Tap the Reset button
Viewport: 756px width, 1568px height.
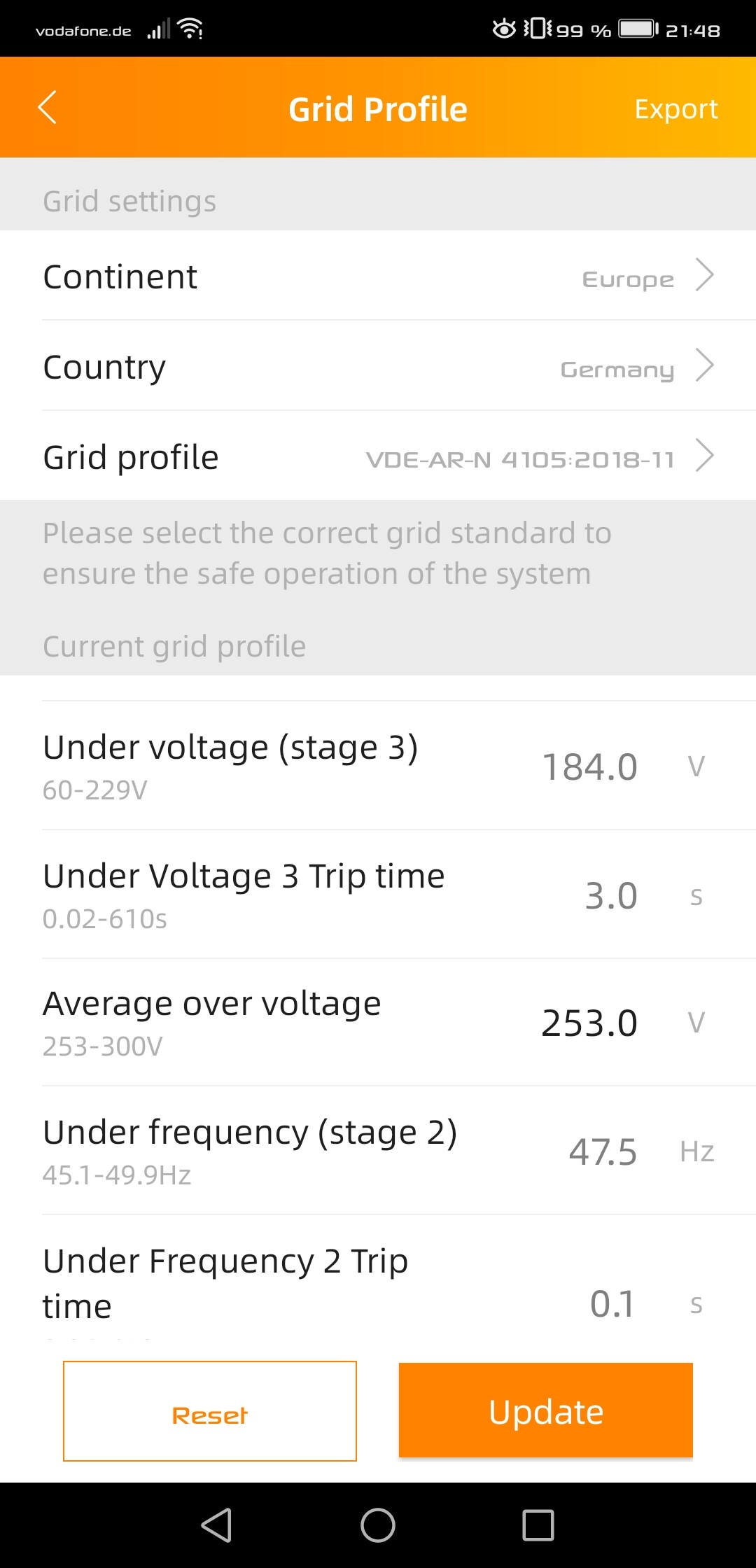(x=210, y=1411)
